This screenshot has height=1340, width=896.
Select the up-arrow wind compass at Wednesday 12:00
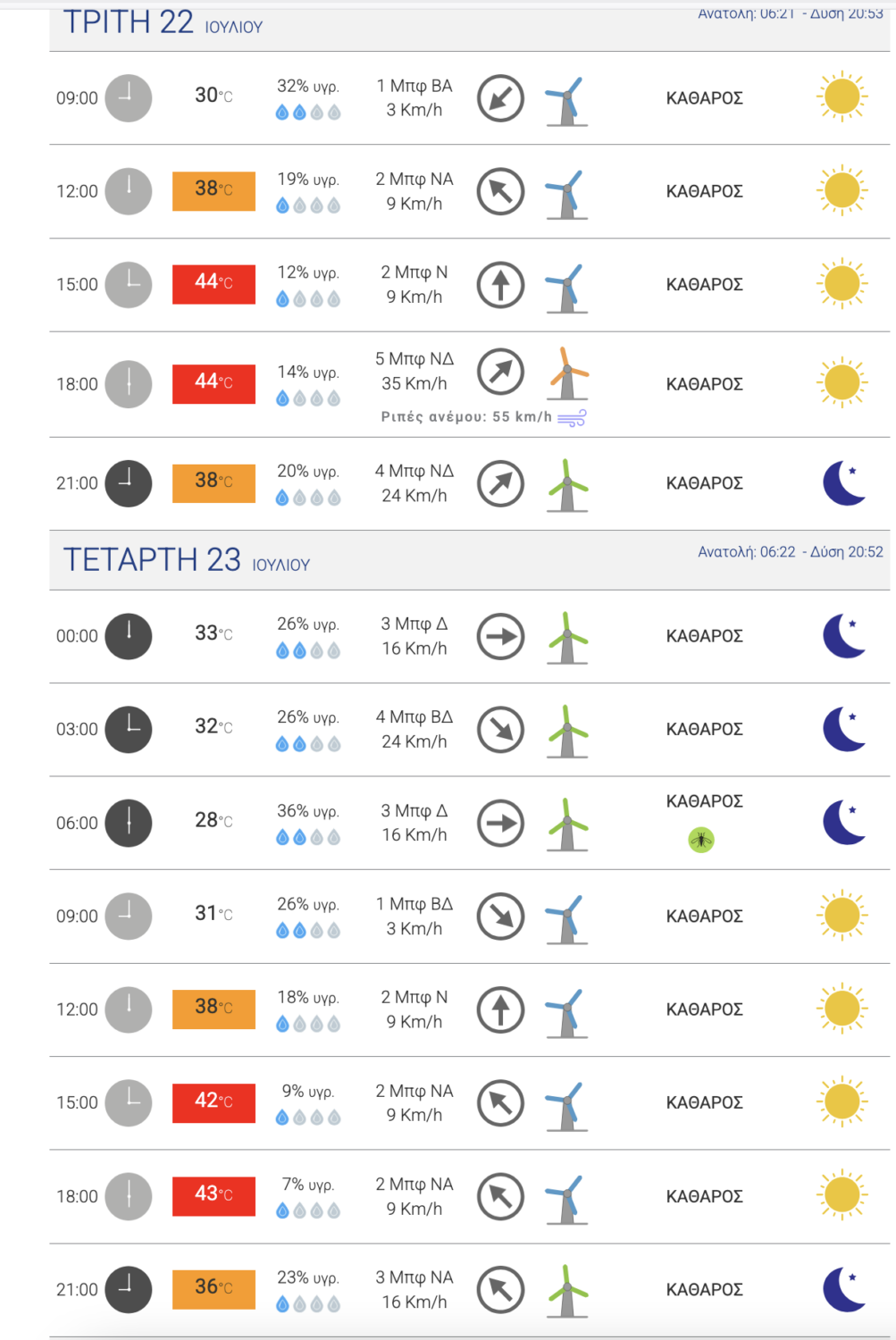coord(500,1009)
